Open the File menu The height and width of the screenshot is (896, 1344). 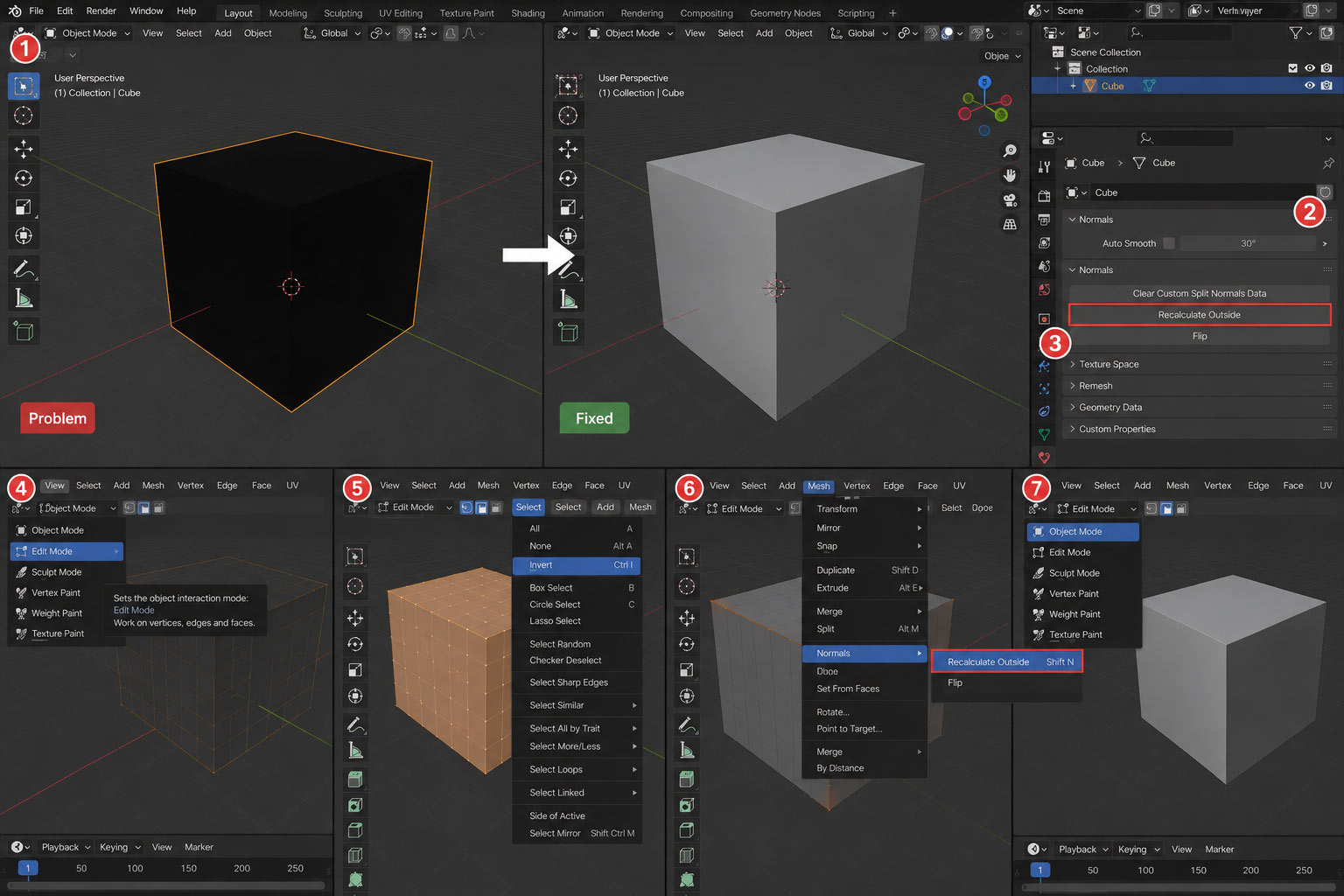coord(36,10)
